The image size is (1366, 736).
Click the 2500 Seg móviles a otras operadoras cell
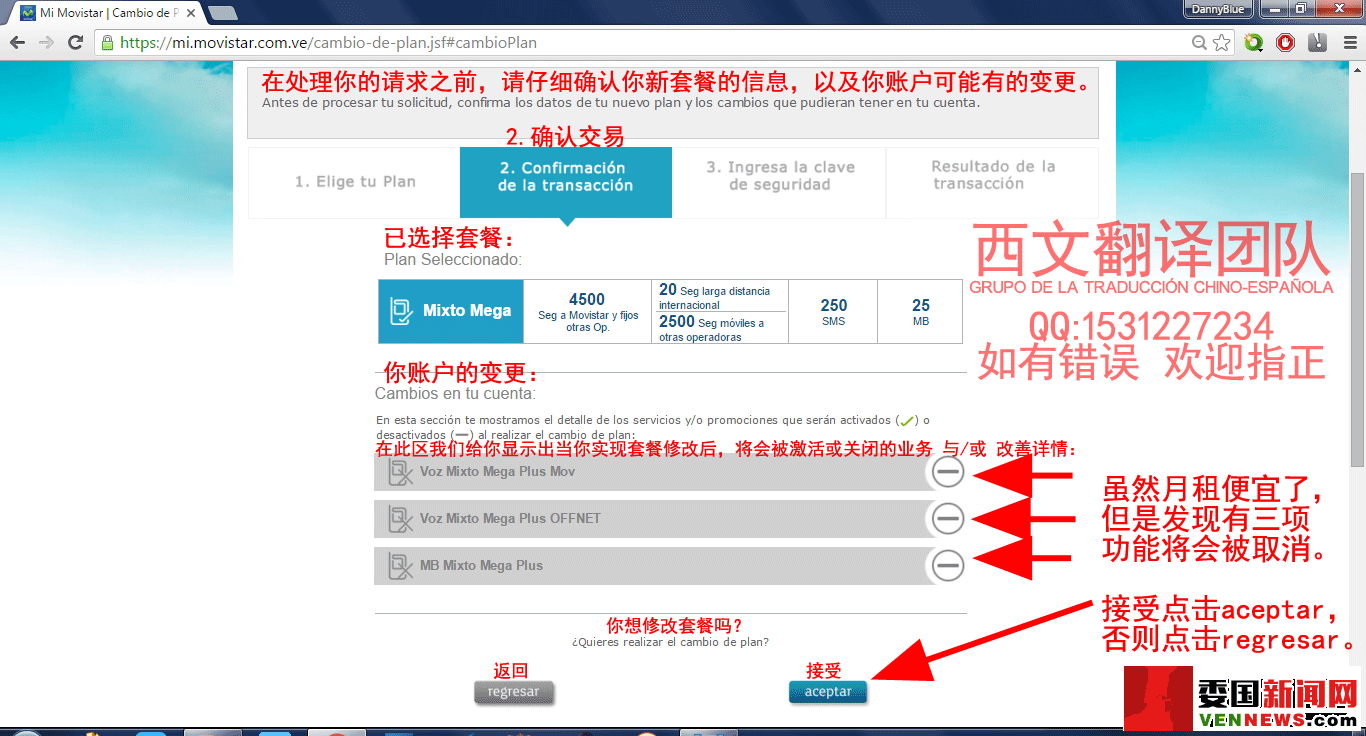[719, 328]
